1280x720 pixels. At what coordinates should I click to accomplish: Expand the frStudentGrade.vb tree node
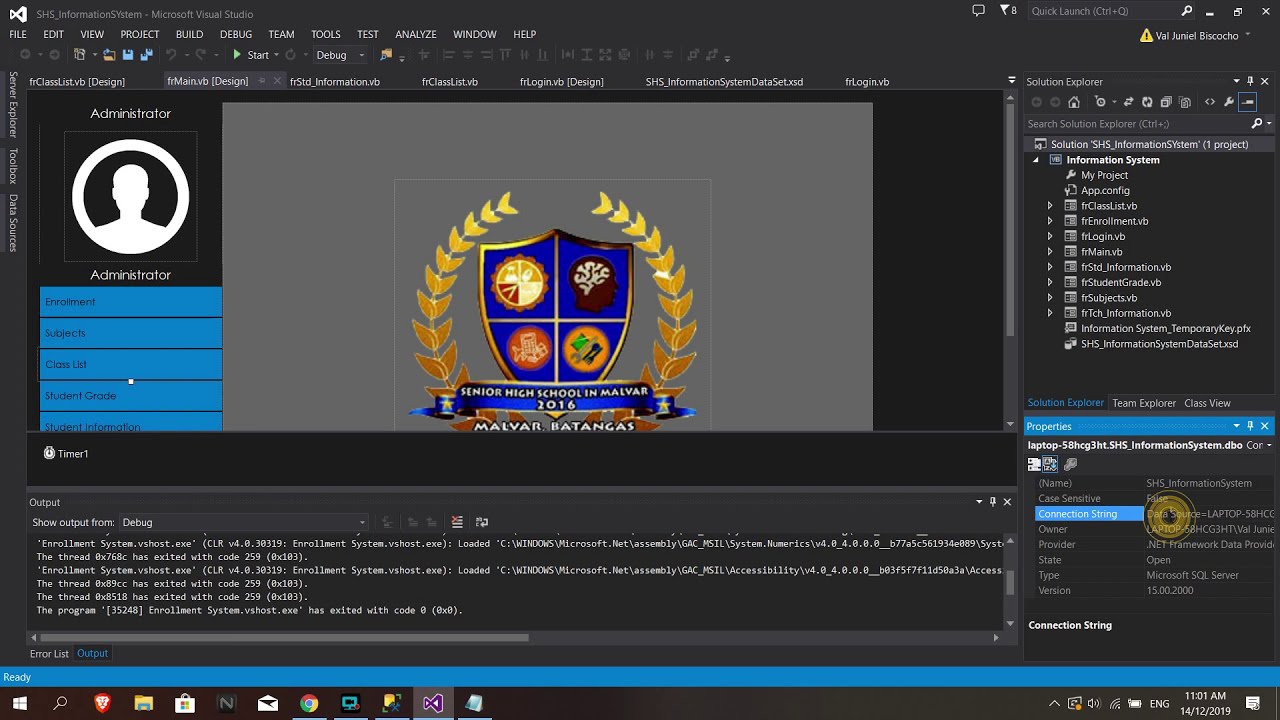pyautogui.click(x=1050, y=283)
